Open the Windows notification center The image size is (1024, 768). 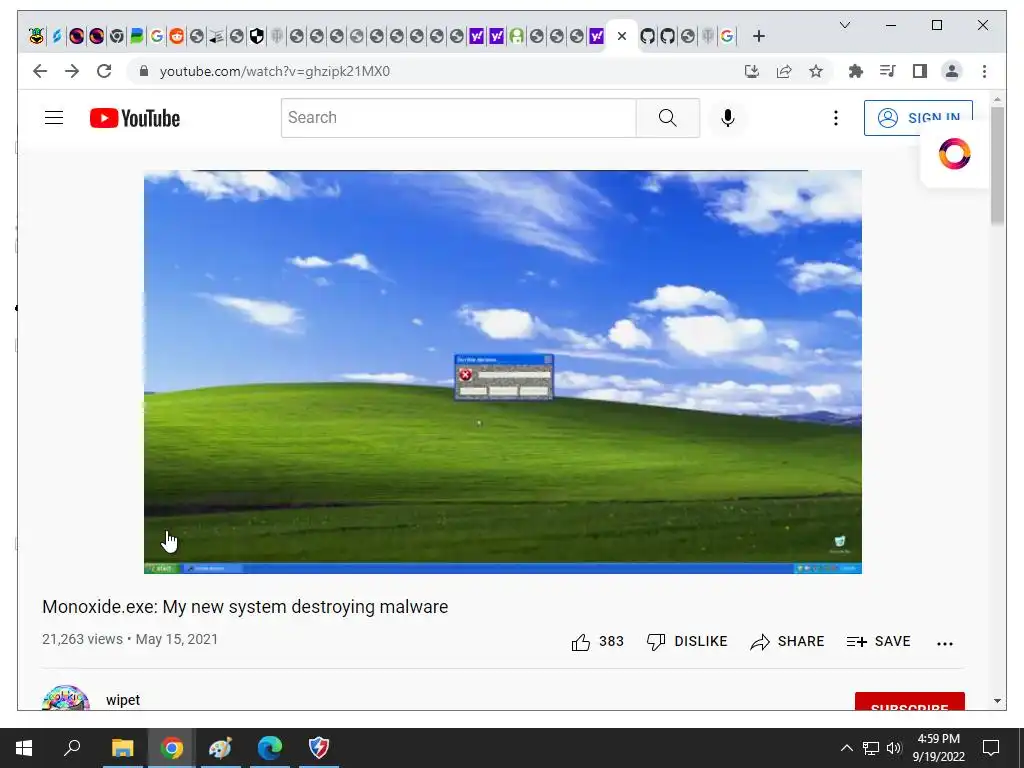[x=991, y=748]
